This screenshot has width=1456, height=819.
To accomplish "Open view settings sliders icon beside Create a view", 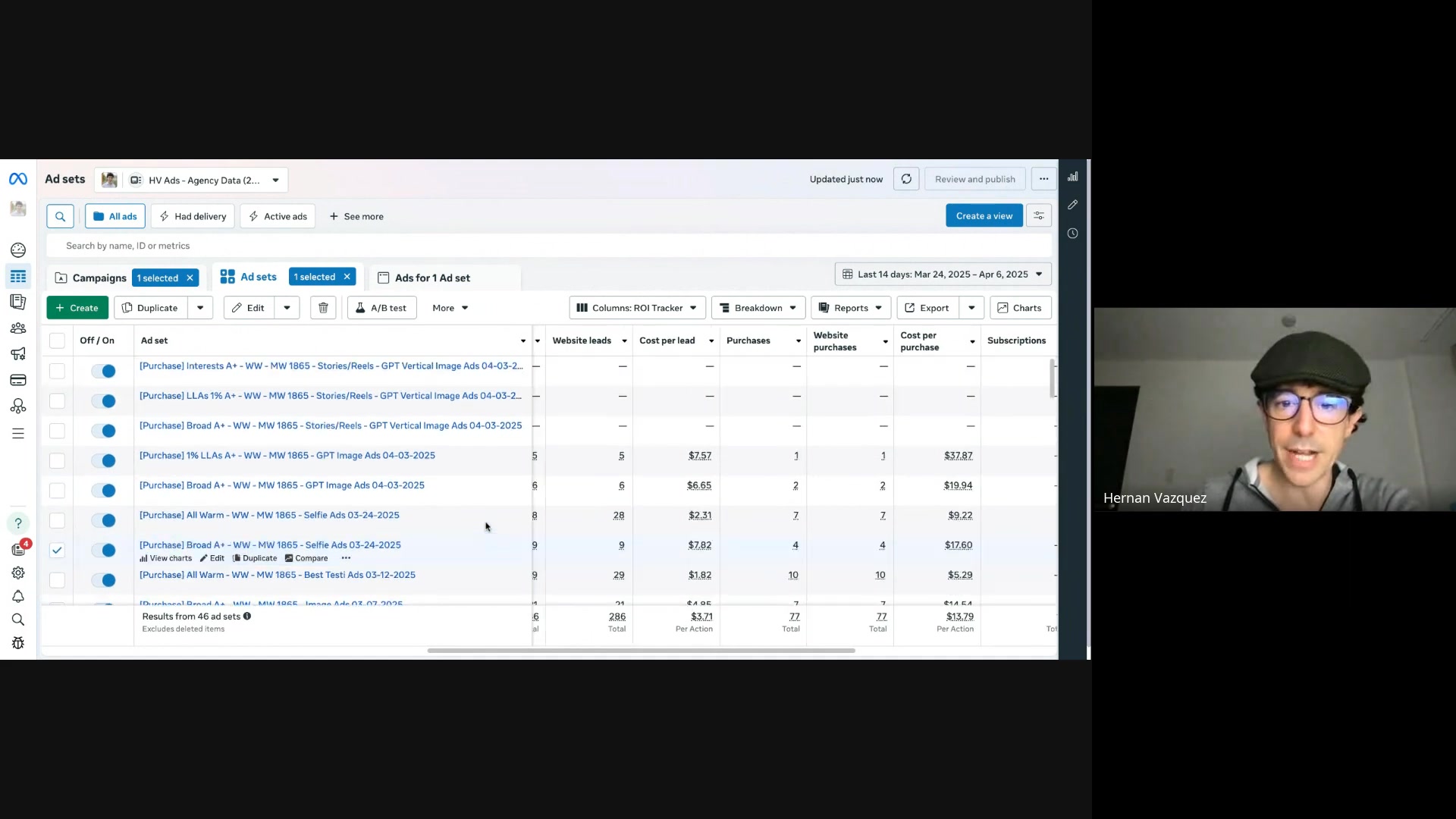I will [x=1039, y=216].
